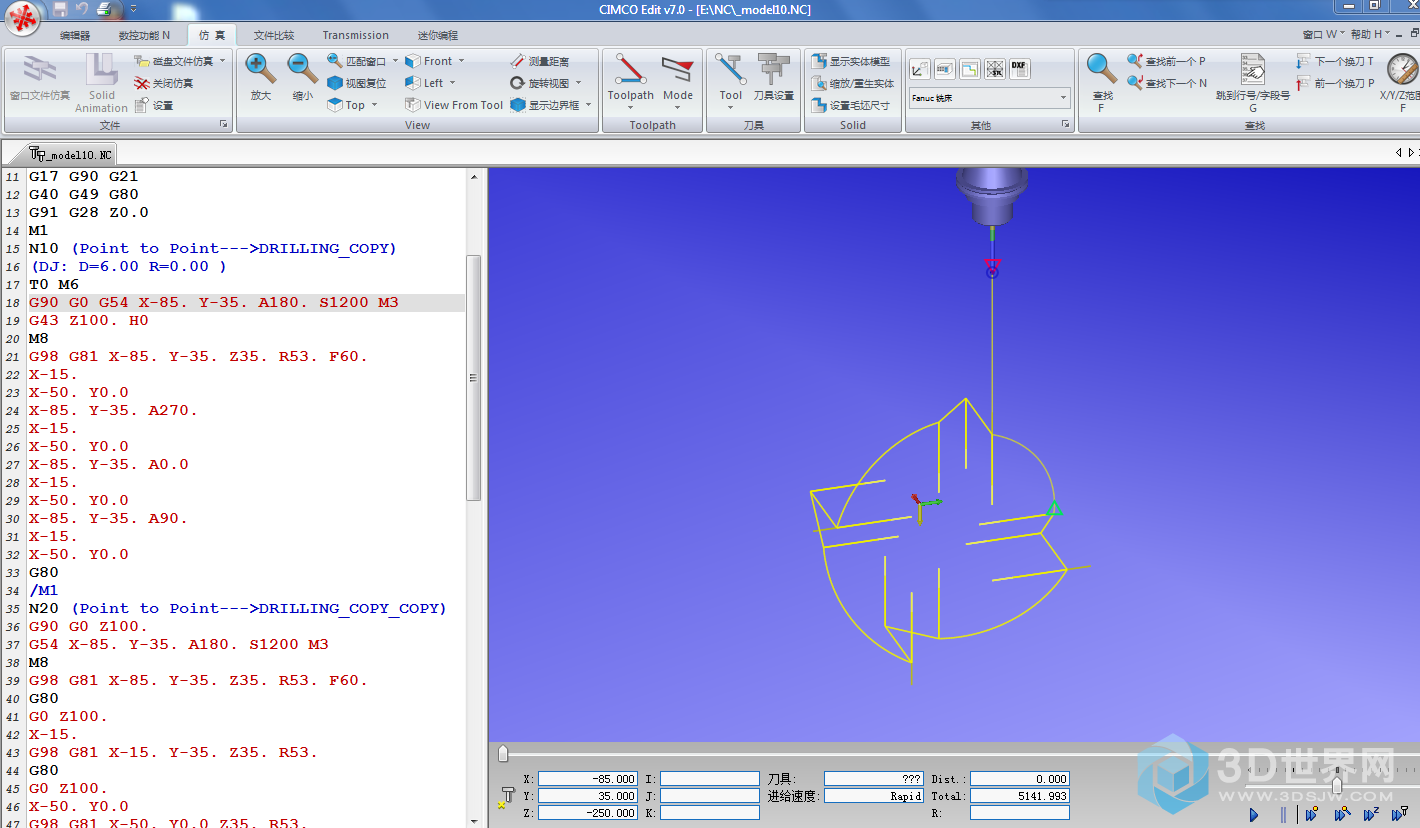Click the axis display icon in 其他 group

pyautogui.click(x=919, y=69)
